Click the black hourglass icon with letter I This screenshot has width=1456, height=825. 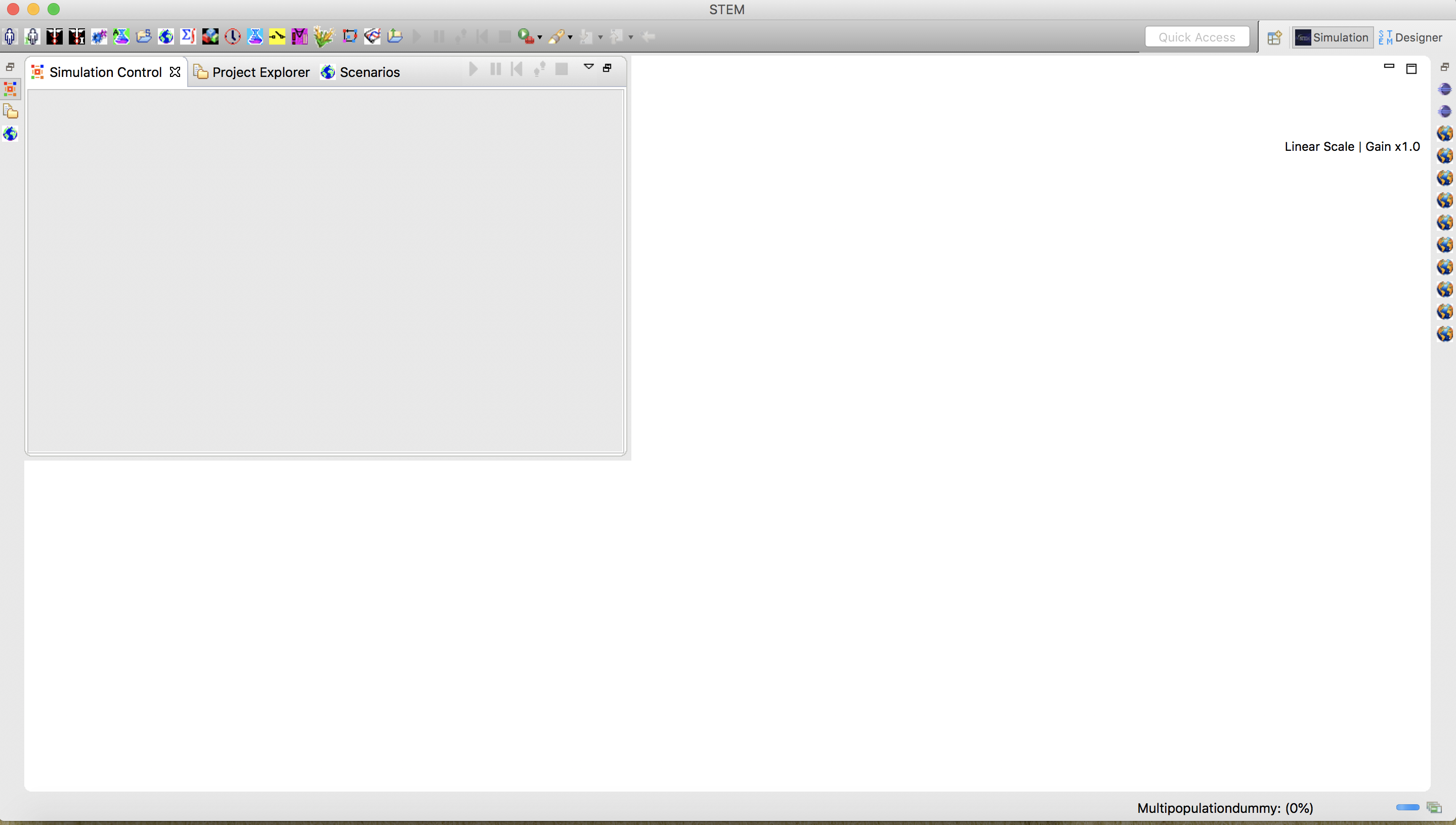76,37
